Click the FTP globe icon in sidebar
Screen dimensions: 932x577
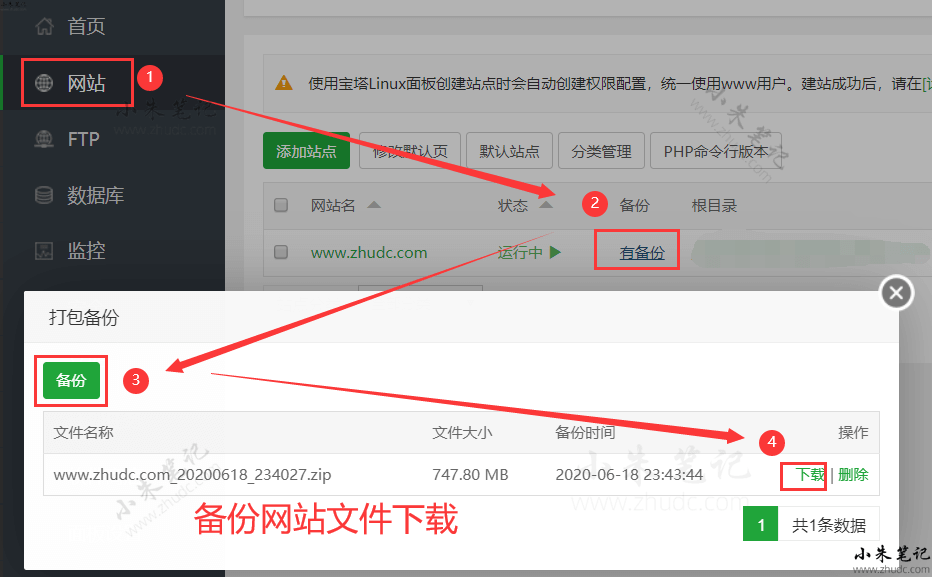(x=45, y=139)
